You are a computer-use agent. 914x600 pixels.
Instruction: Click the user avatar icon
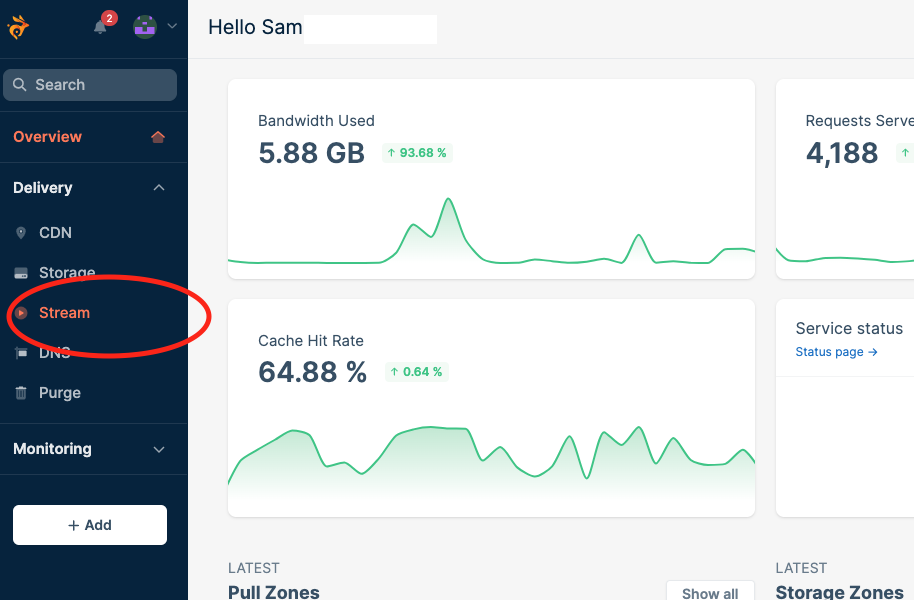pos(145,27)
